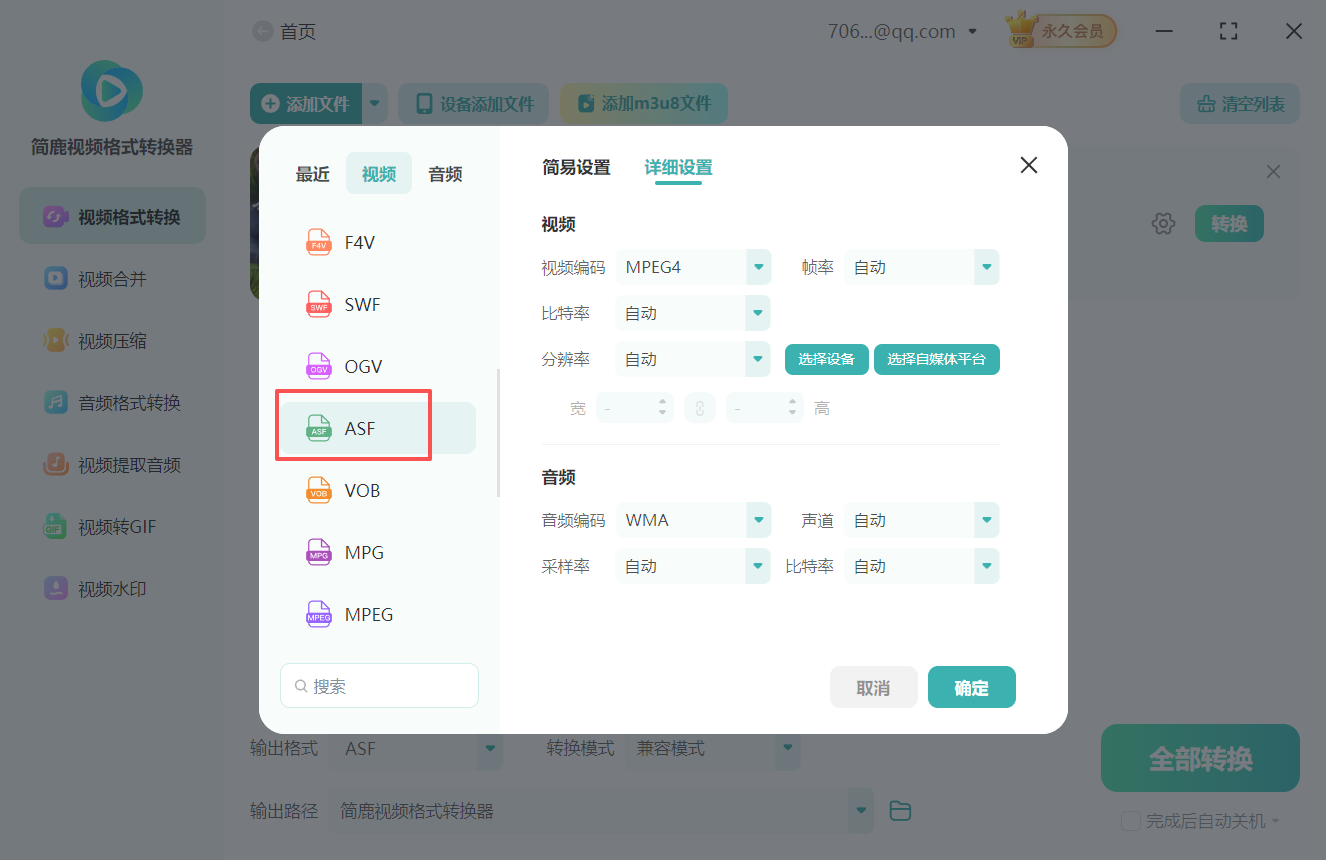Select the 视频水印 feature
The image size is (1326, 860).
pyautogui.click(x=111, y=588)
